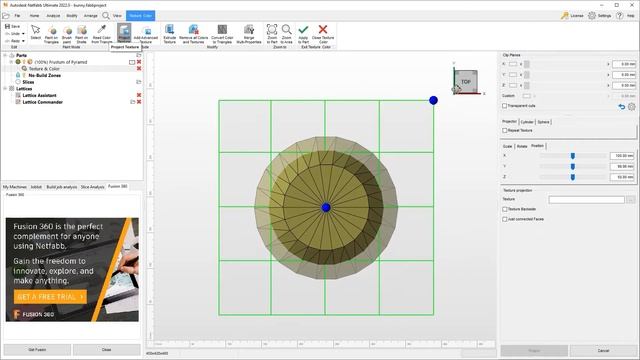Click Zoom to Part
Image resolution: width=640 pixels, height=360 pixels.
(272, 34)
